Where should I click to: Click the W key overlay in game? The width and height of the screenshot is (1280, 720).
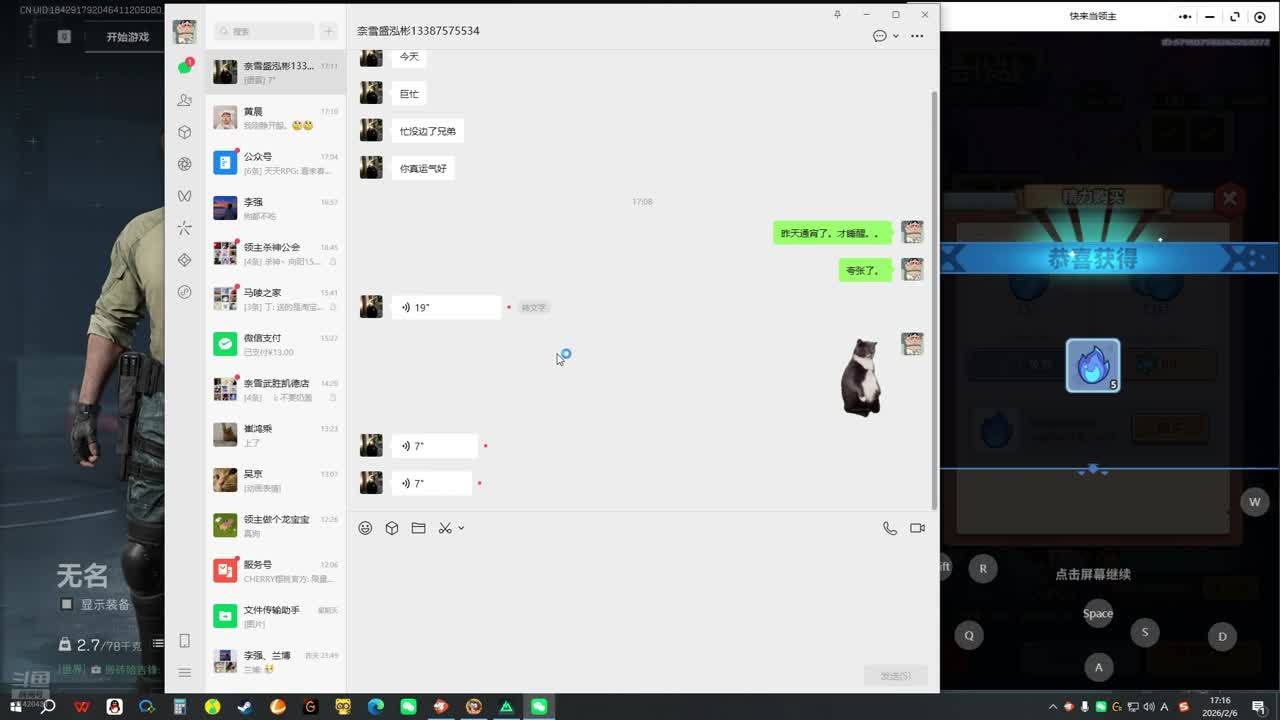[1255, 502]
